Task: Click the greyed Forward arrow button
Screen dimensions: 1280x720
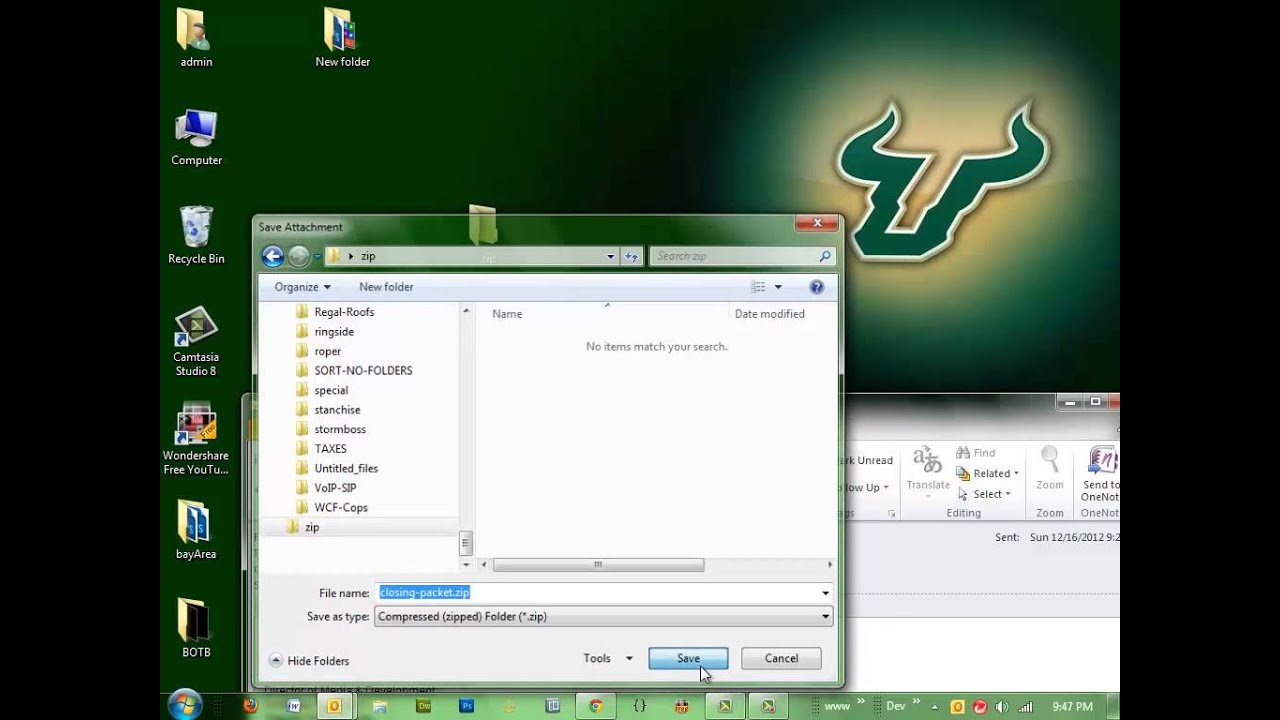Action: click(x=298, y=257)
